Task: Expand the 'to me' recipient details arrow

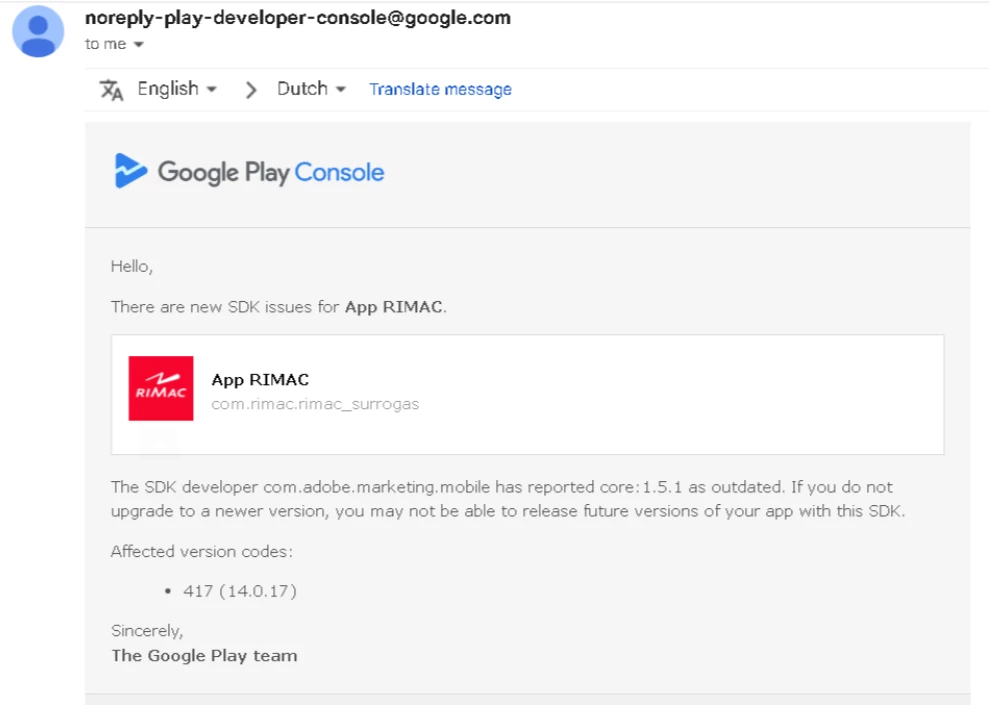Action: [x=139, y=44]
